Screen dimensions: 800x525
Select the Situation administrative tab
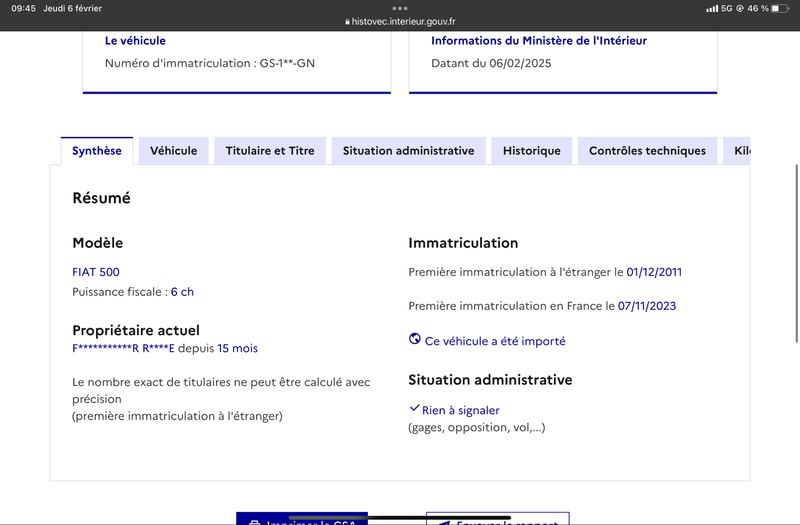[408, 151]
